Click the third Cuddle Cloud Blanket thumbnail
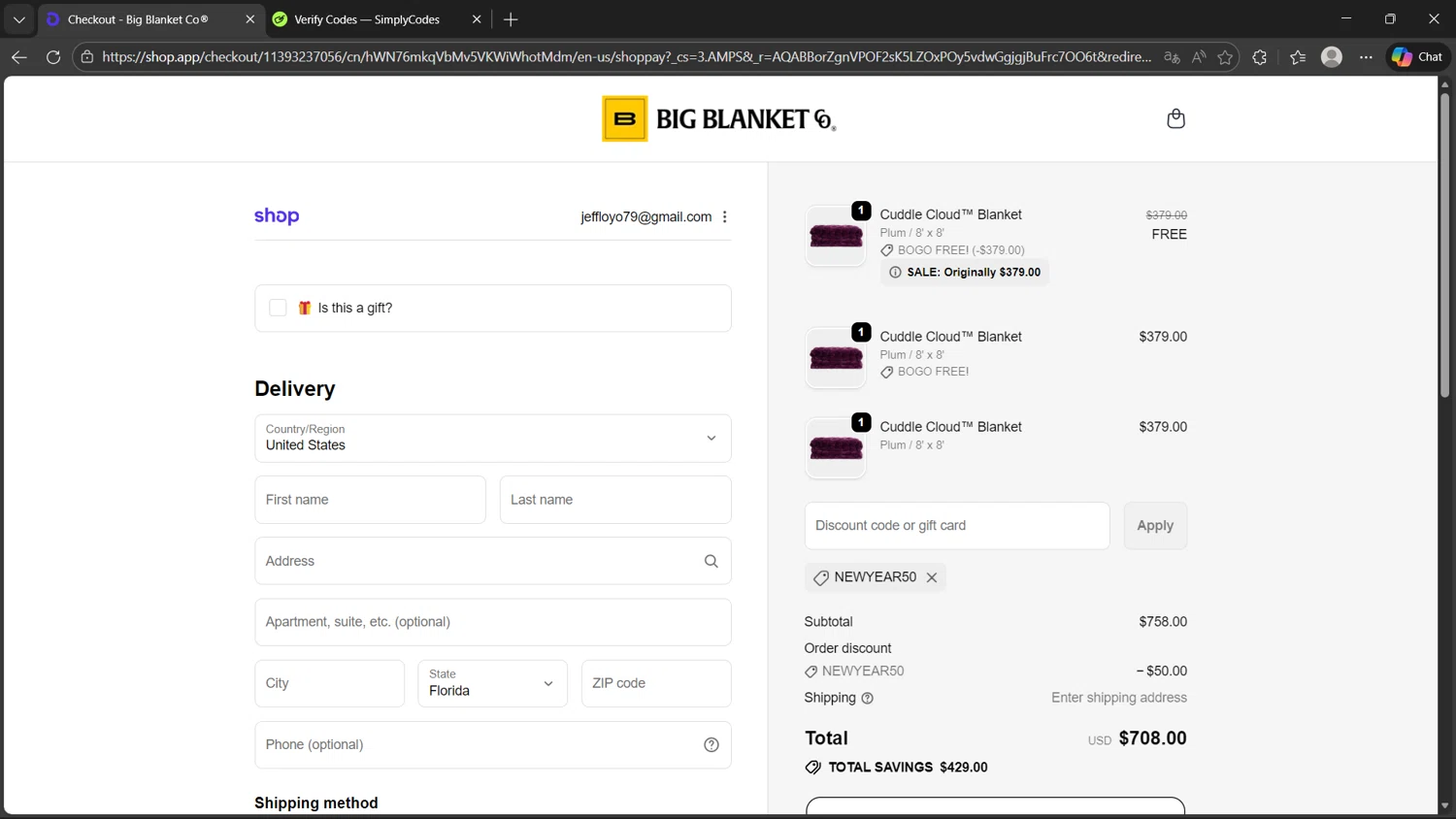This screenshot has width=1456, height=819. tap(836, 448)
